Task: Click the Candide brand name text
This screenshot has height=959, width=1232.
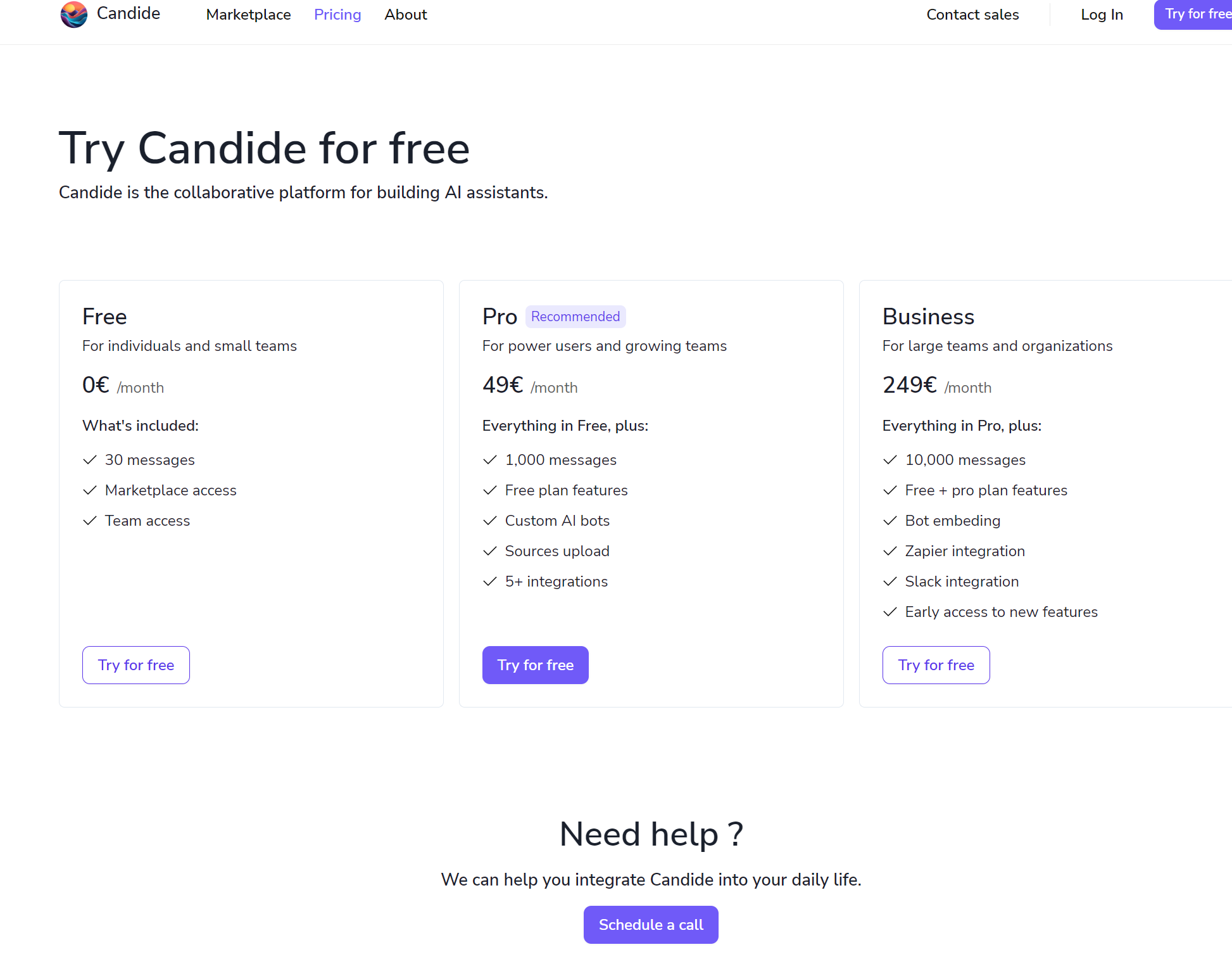Action: tap(129, 13)
